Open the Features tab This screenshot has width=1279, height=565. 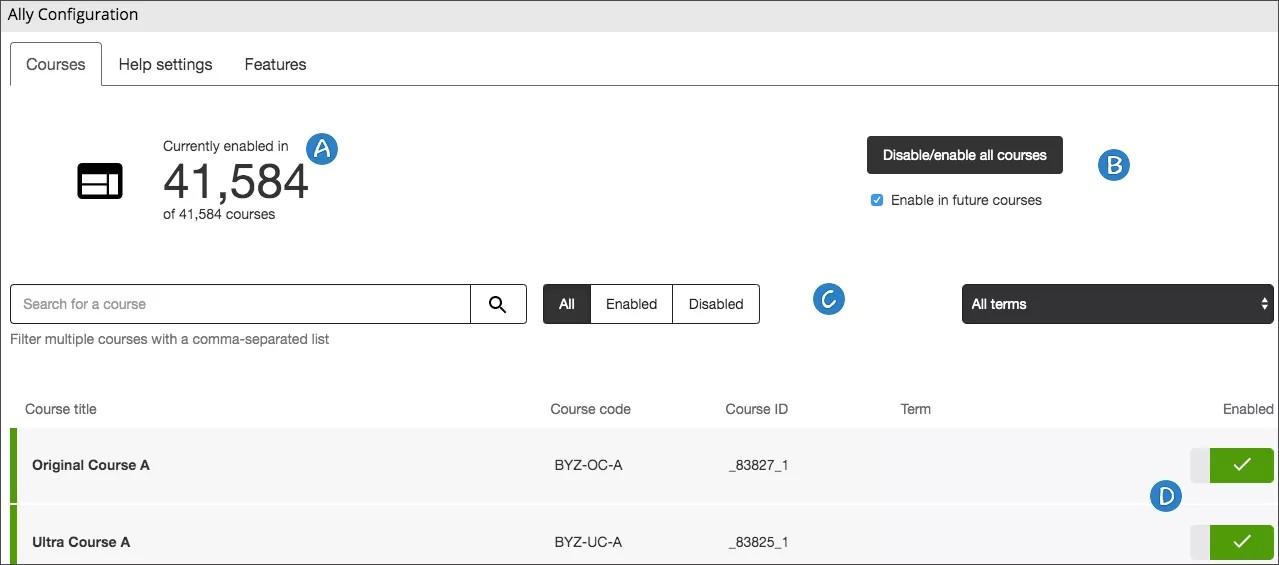[275, 64]
